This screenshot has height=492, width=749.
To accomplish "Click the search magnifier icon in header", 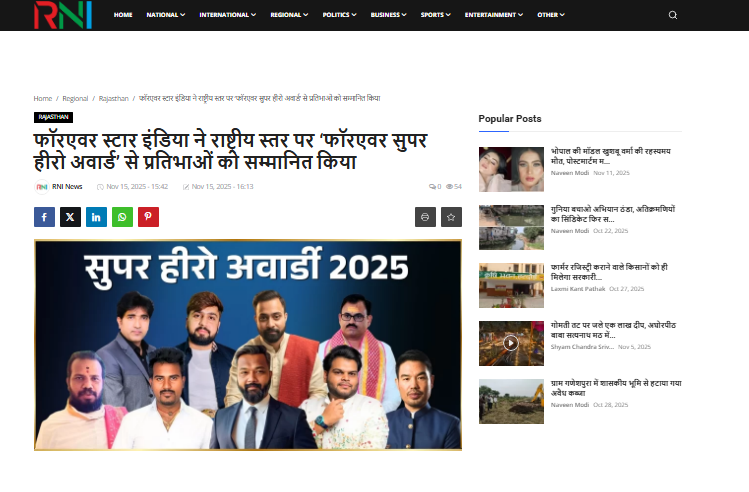I will coord(673,15).
